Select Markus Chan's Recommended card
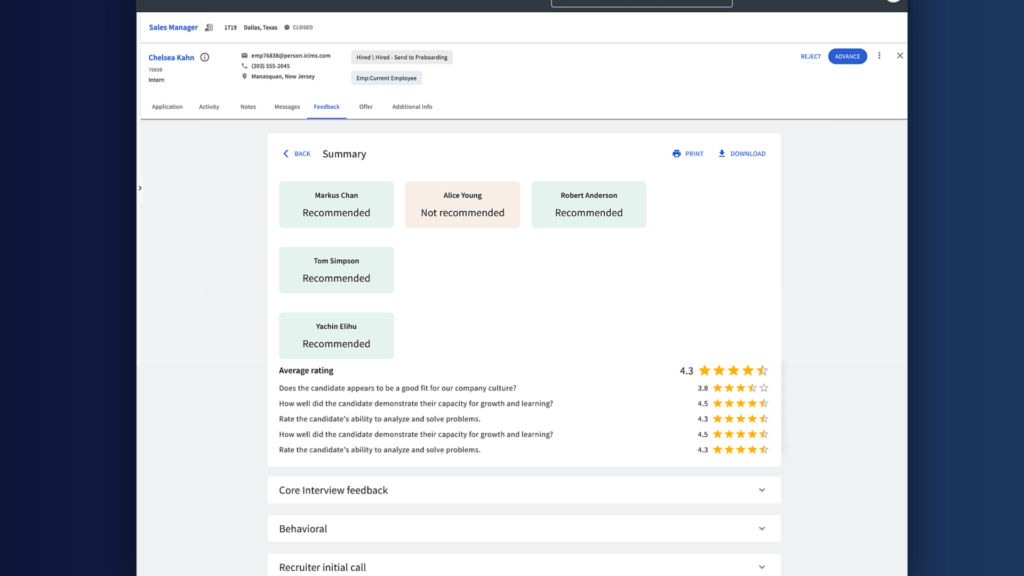Viewport: 1024px width, 576px height. pos(336,204)
